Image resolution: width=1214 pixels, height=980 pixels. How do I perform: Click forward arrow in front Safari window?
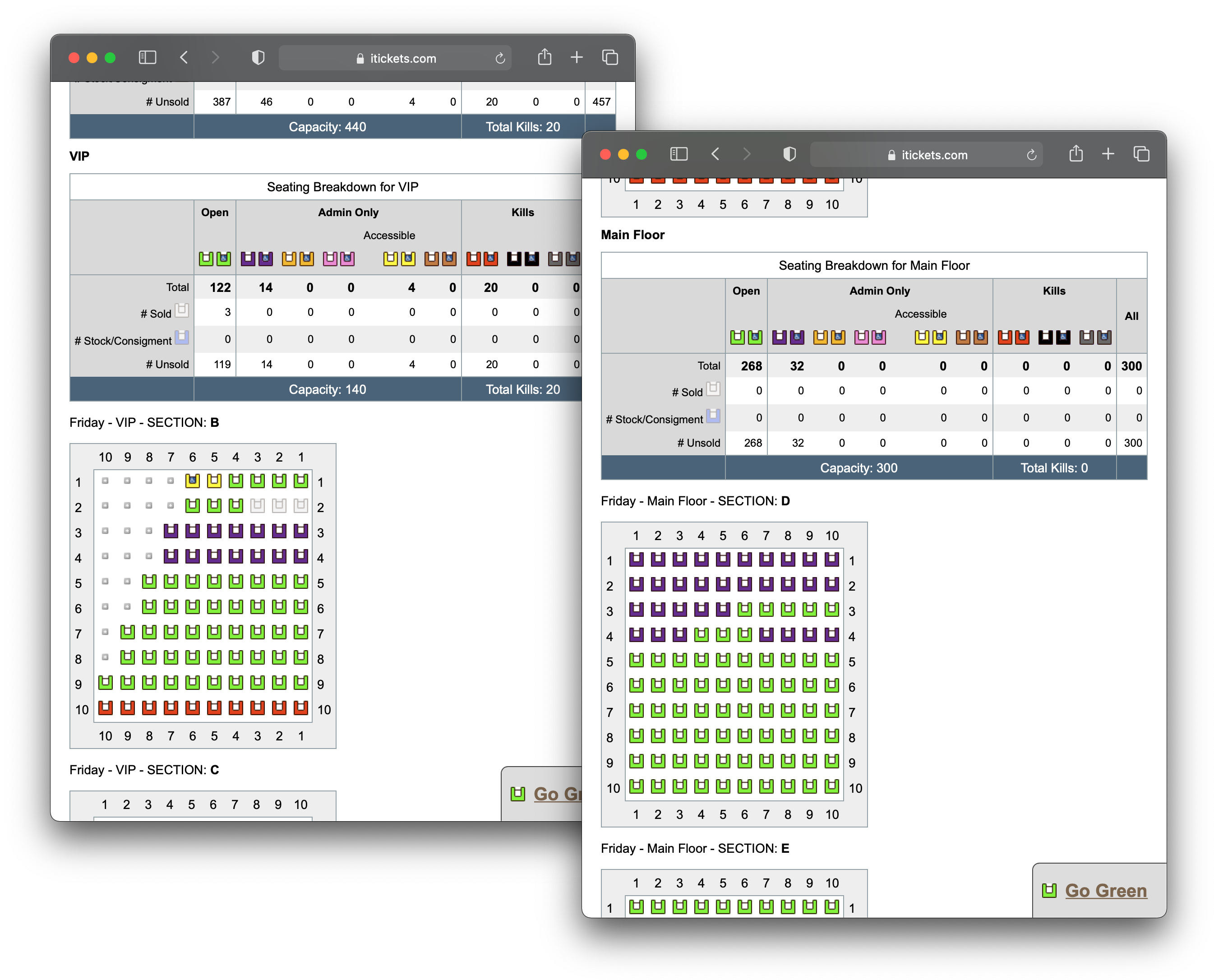746,154
